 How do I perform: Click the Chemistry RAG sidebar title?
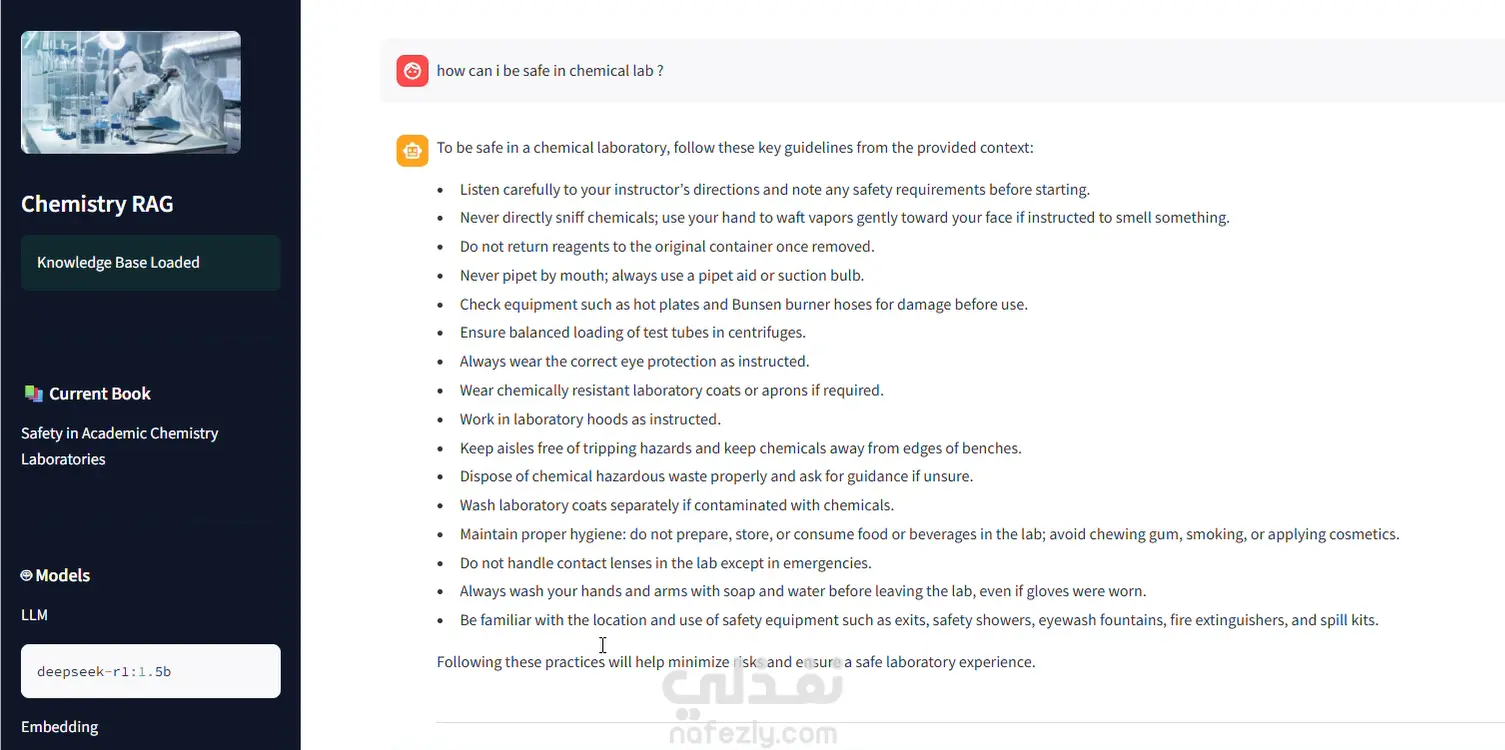tap(97, 204)
